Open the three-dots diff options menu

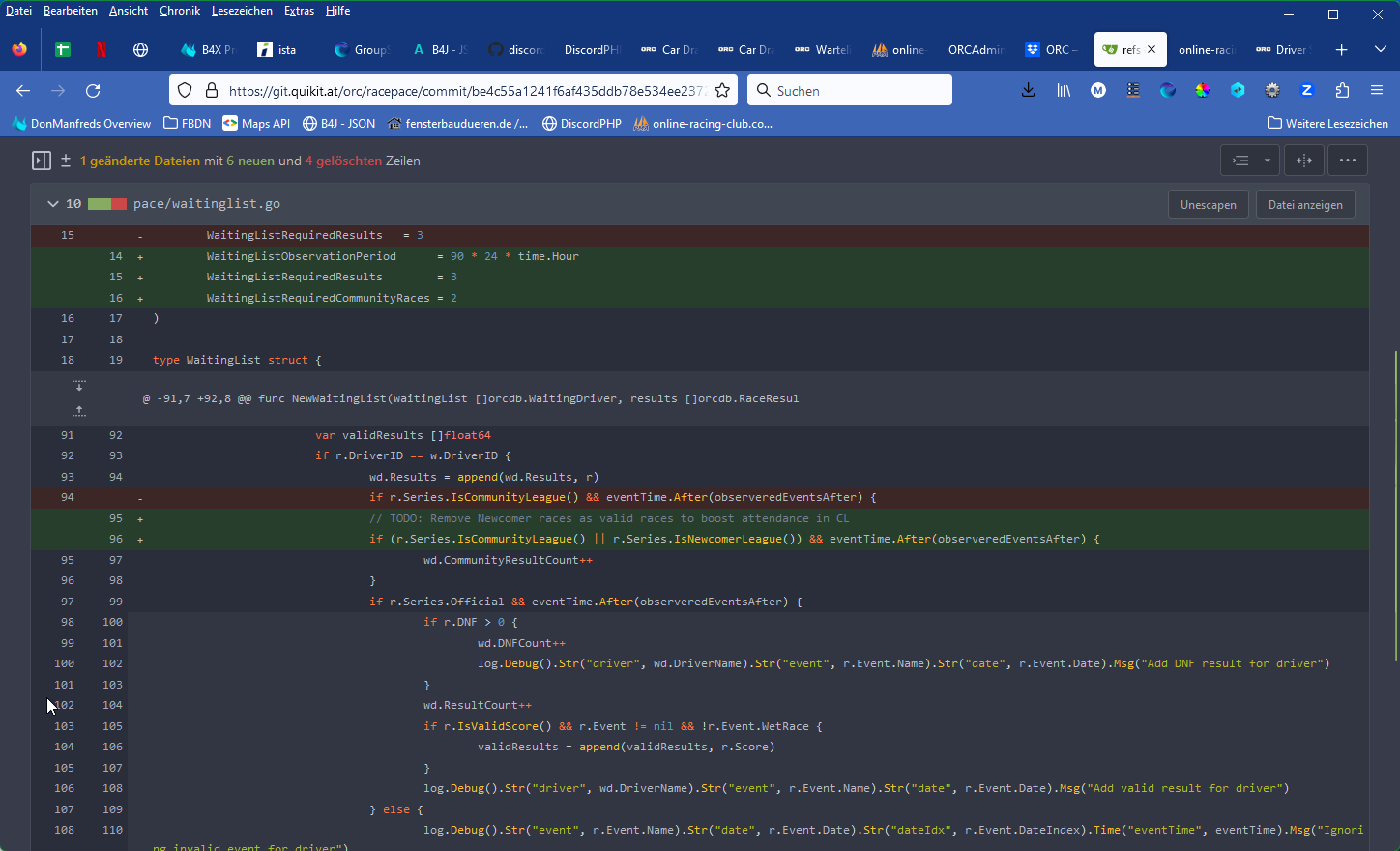click(1347, 161)
